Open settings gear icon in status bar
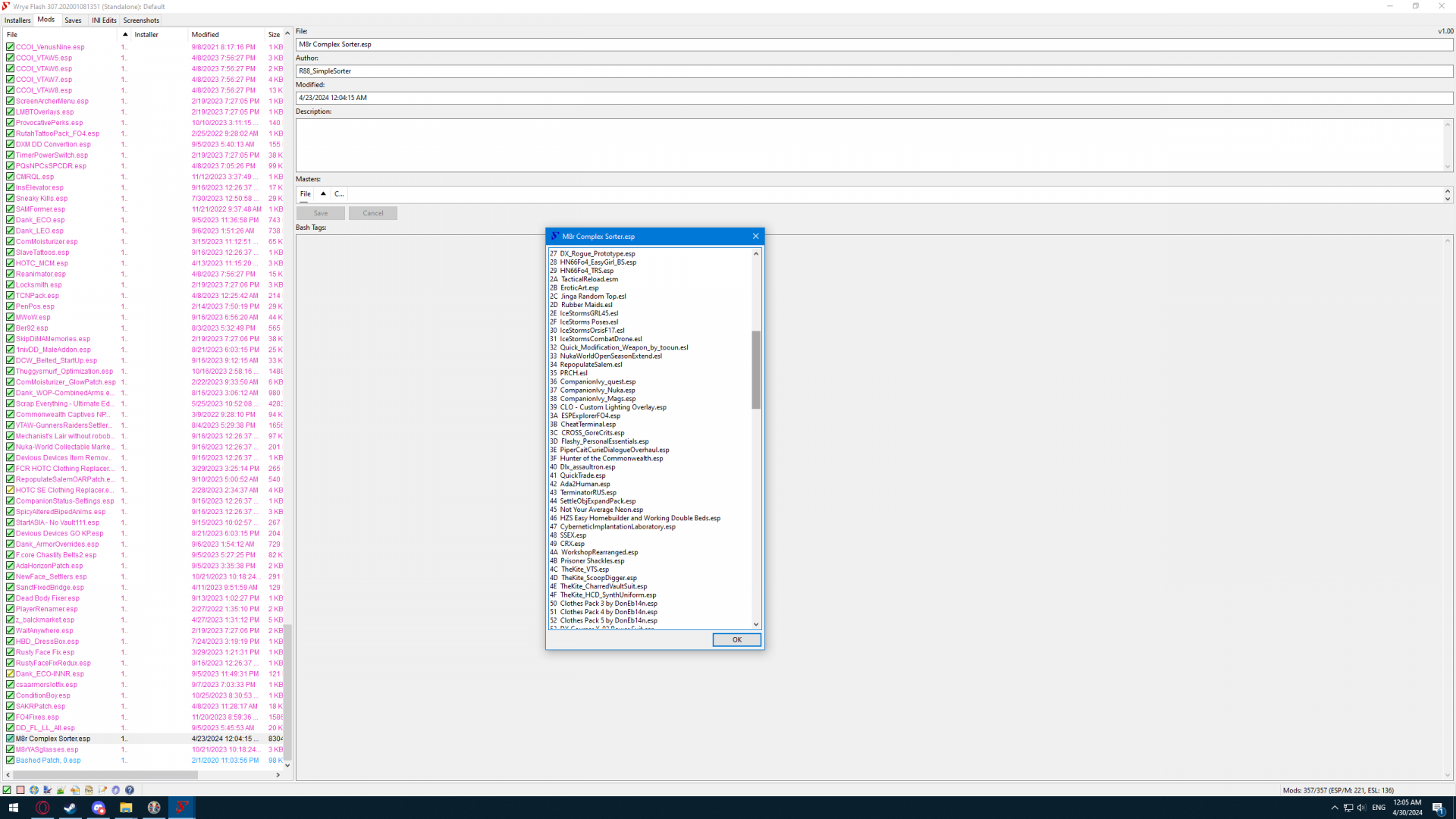This screenshot has width=1456, height=819. [116, 789]
